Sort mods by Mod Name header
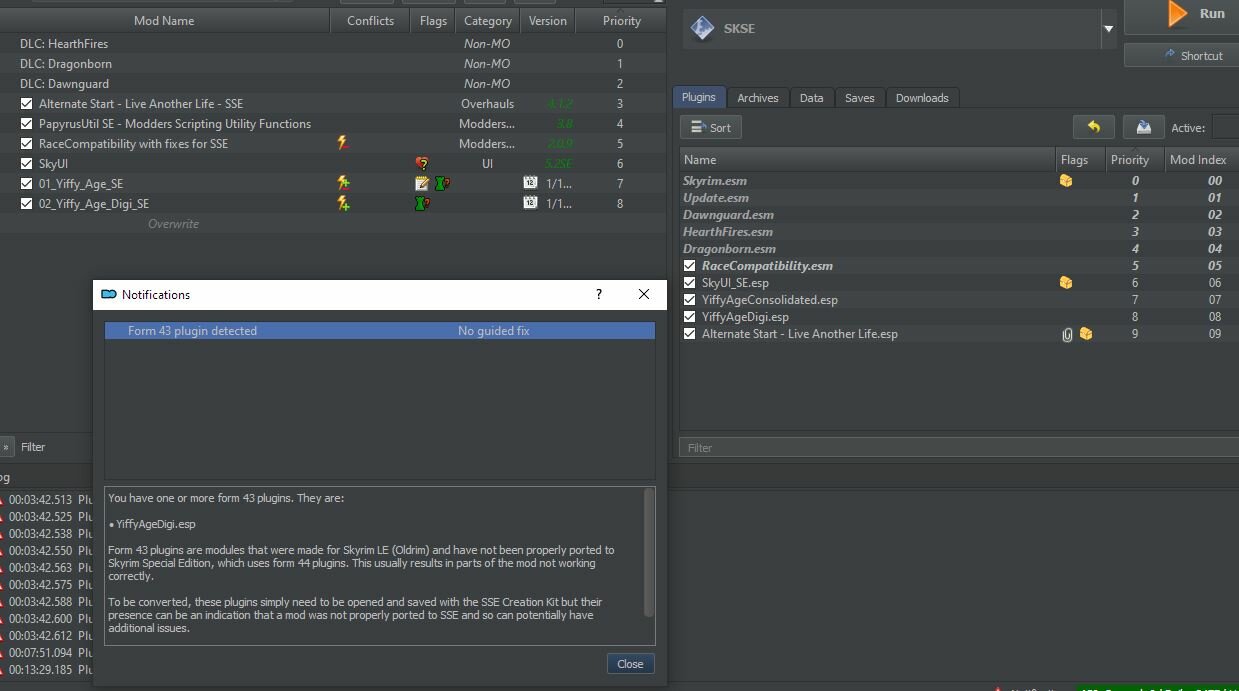Screen dimensions: 1239x691 tap(164, 20)
